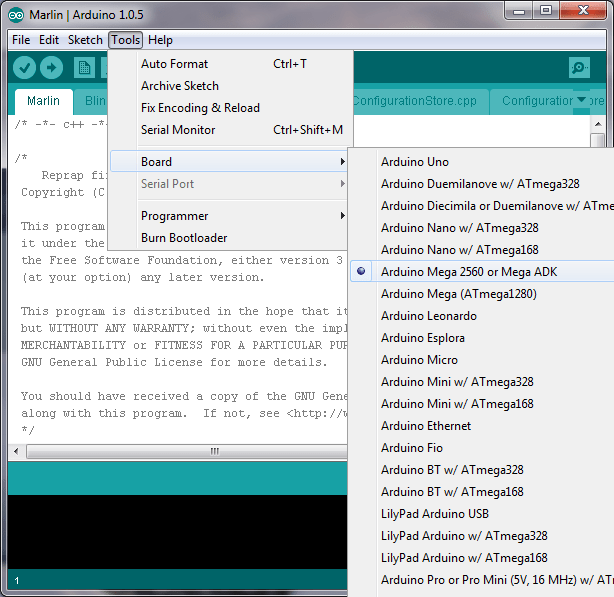The width and height of the screenshot is (614, 597).
Task: Open the Edit menu
Action: pos(49,40)
